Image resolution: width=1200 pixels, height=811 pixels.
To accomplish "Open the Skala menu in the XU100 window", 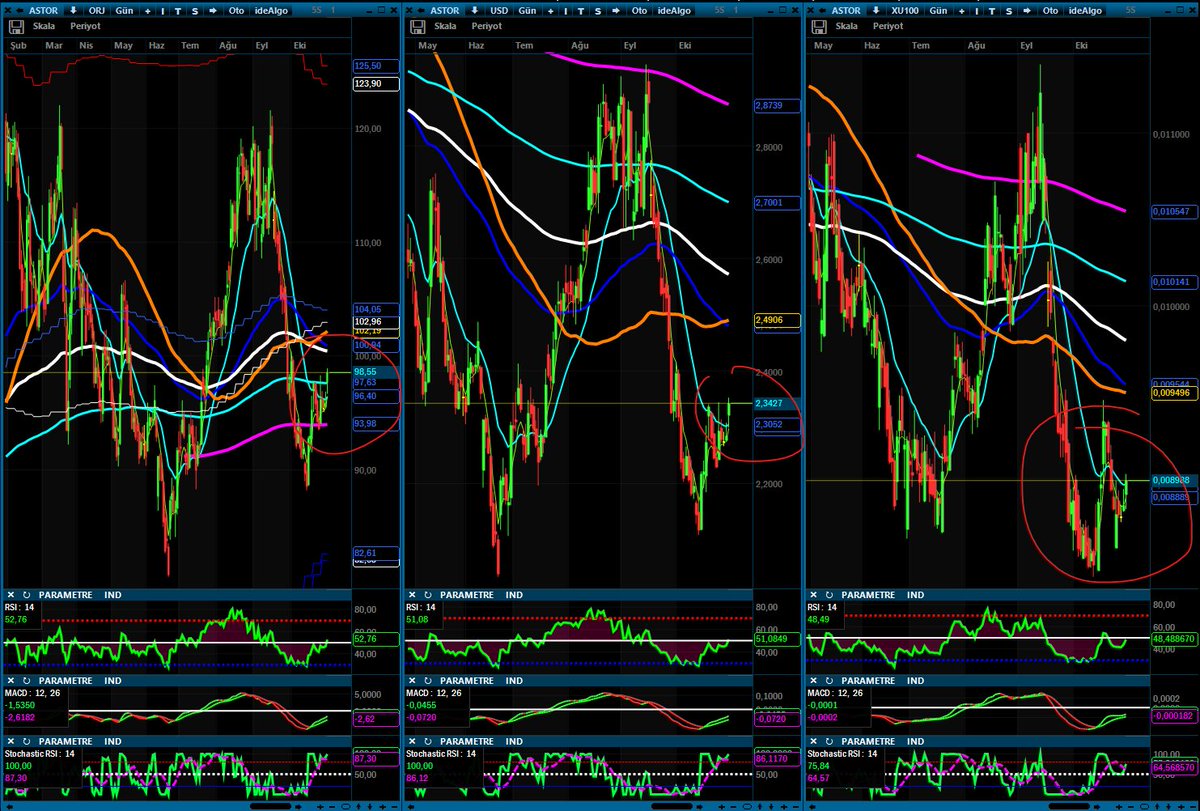I will coord(848,27).
